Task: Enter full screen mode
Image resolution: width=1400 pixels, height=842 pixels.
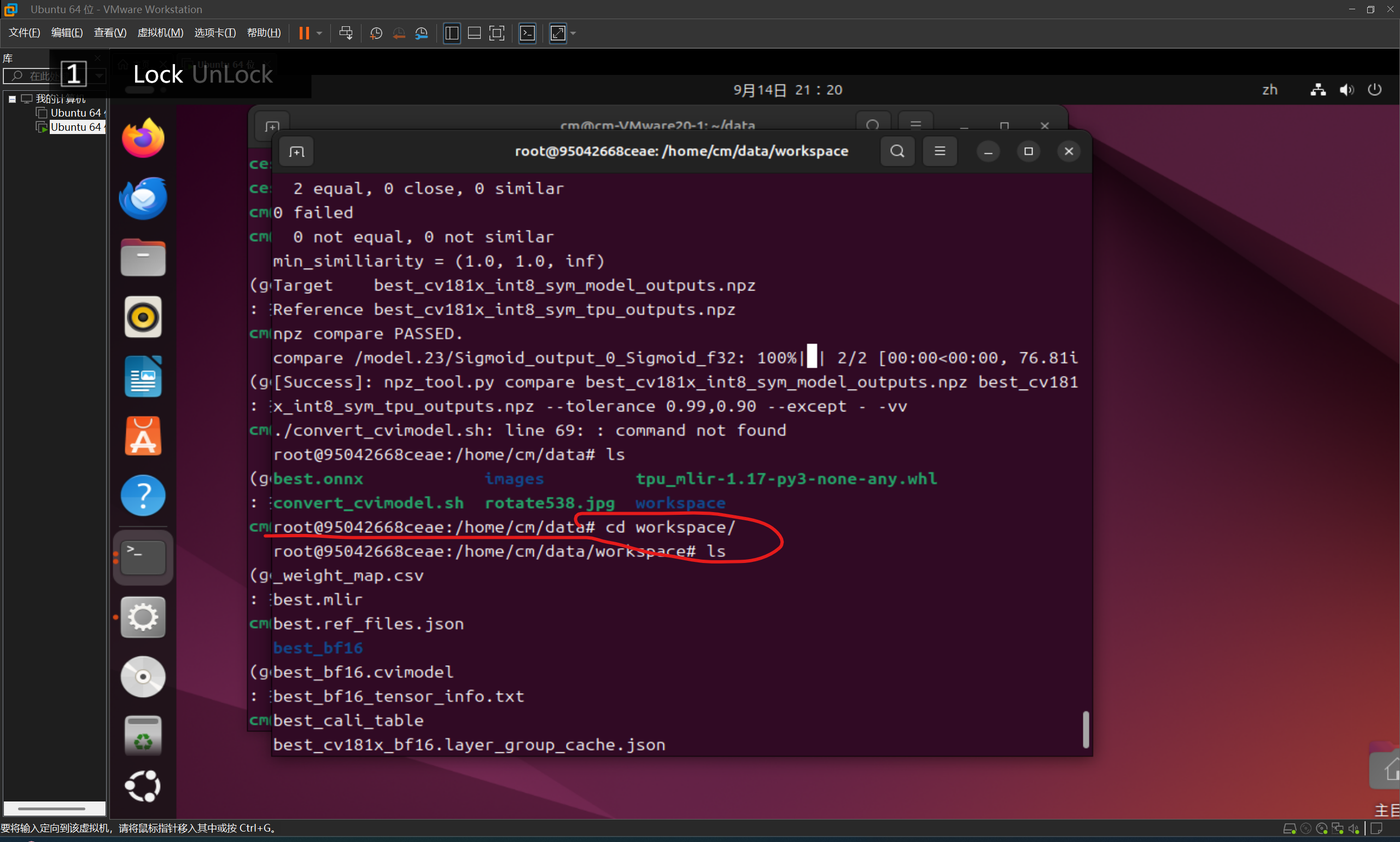Action: [497, 33]
